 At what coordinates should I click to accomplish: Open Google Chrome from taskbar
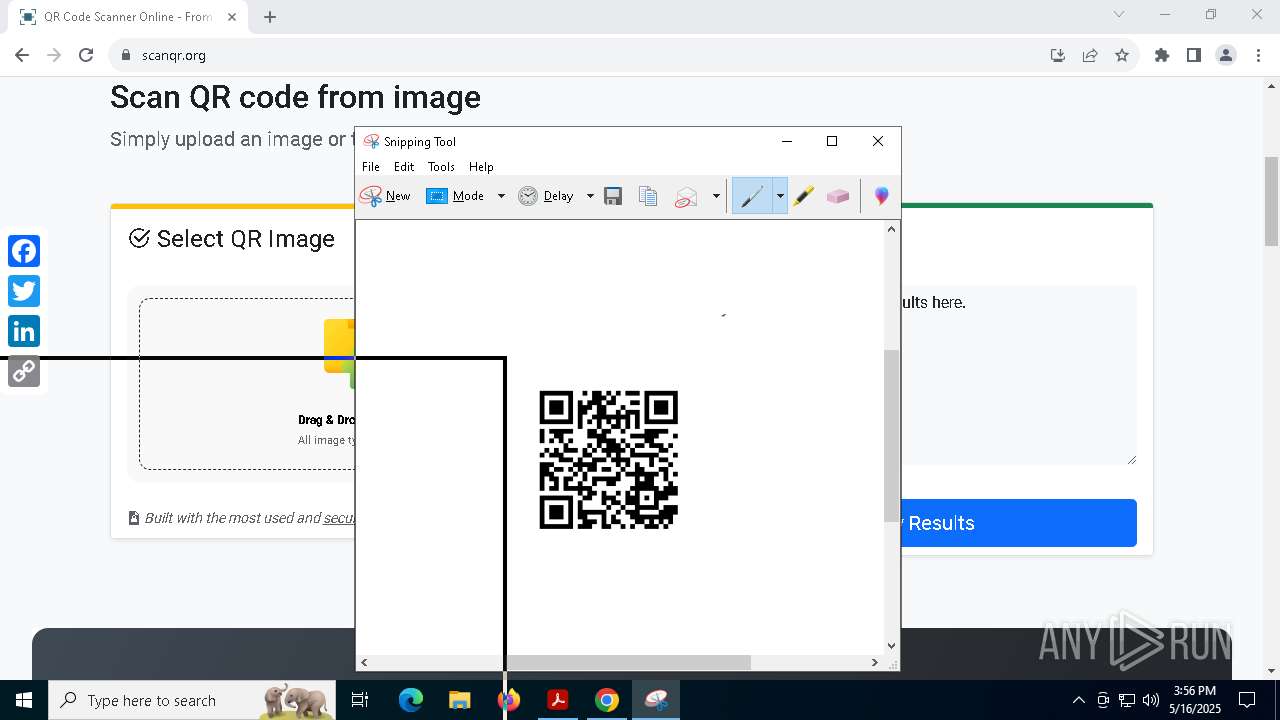pyautogui.click(x=606, y=700)
